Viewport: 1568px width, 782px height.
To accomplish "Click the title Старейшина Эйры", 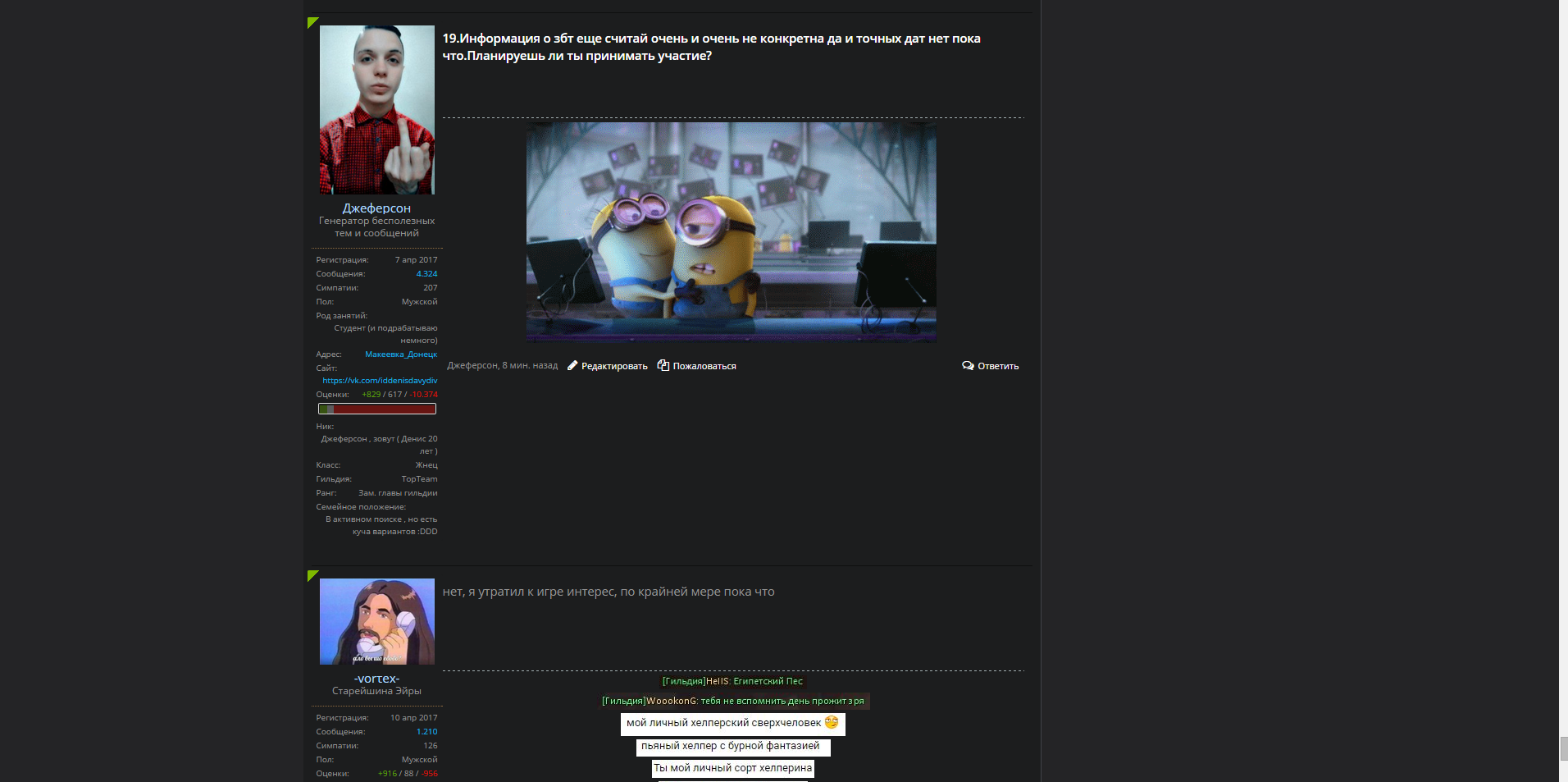I will pos(376,691).
